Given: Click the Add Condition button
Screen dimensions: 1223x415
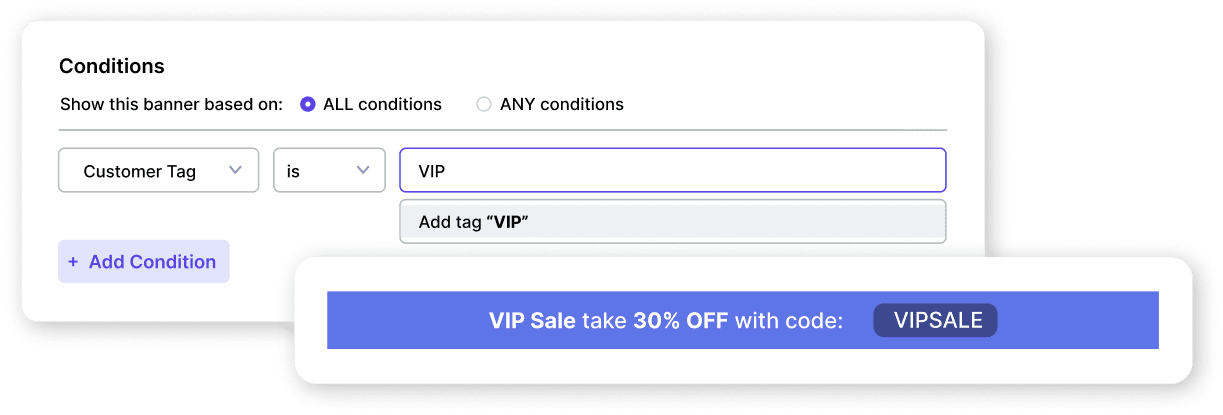Looking at the screenshot, I should point(144,262).
